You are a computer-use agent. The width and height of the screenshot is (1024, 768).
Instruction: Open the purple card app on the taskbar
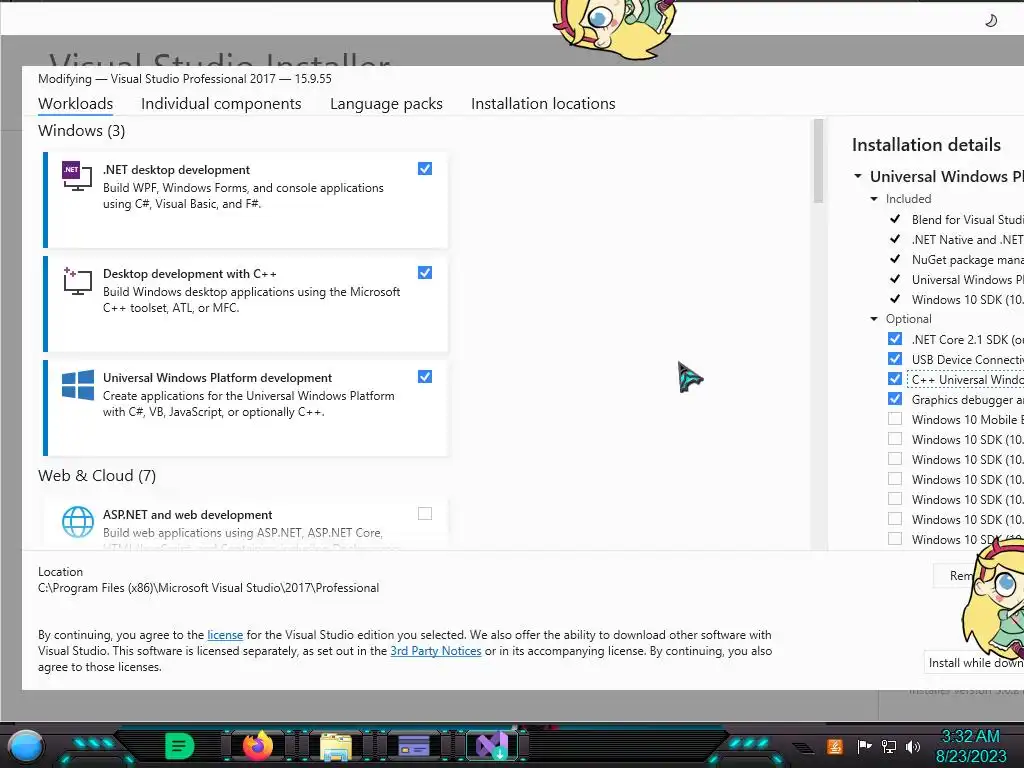click(413, 746)
